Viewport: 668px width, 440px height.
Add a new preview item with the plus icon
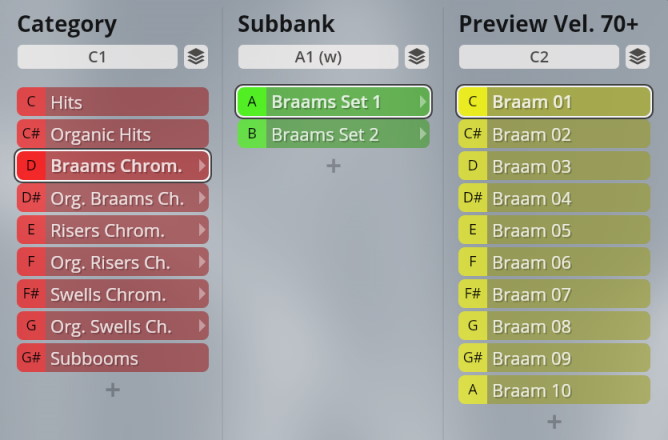click(x=554, y=422)
